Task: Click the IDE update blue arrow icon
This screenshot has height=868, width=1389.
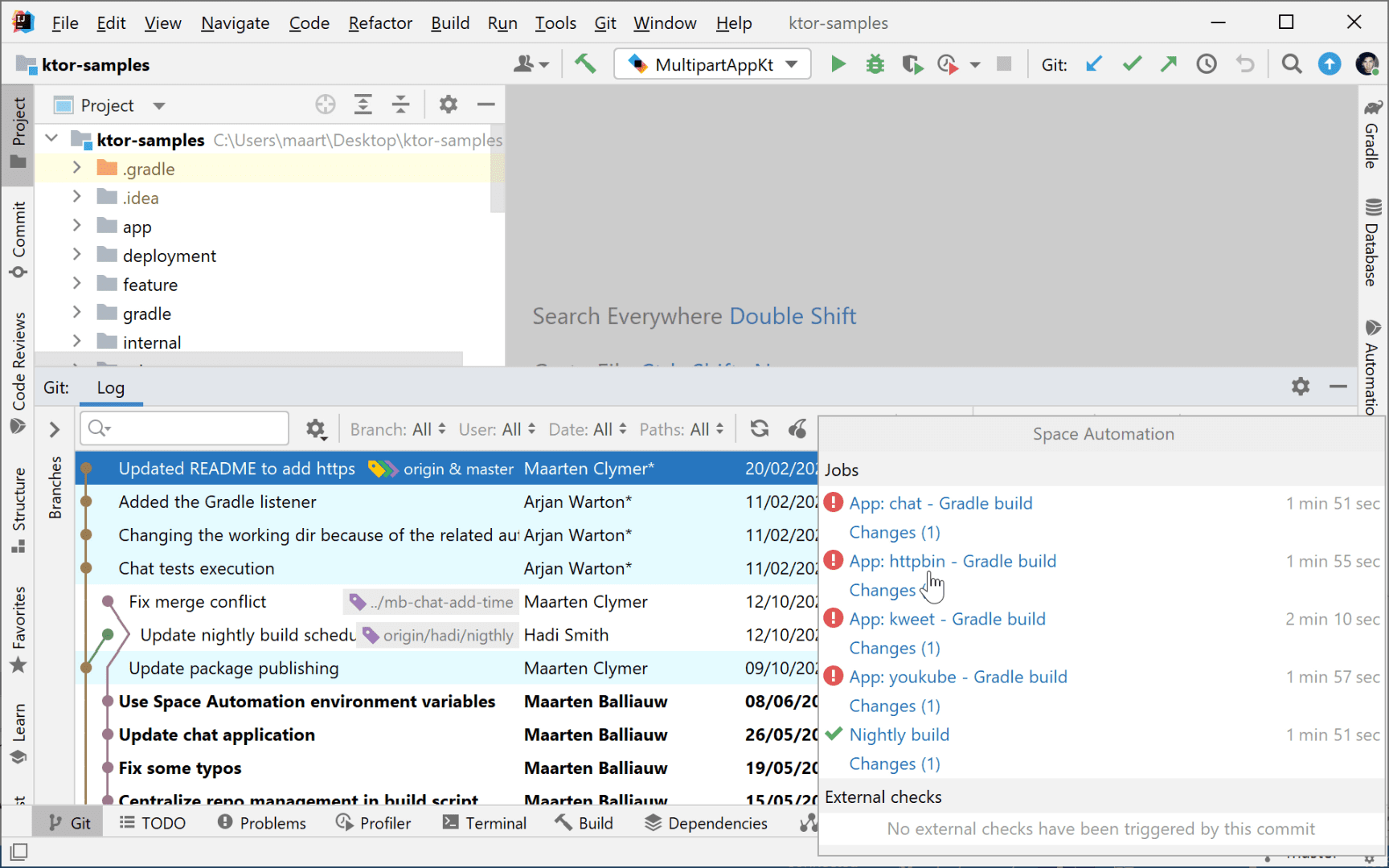Action: pos(1330,63)
